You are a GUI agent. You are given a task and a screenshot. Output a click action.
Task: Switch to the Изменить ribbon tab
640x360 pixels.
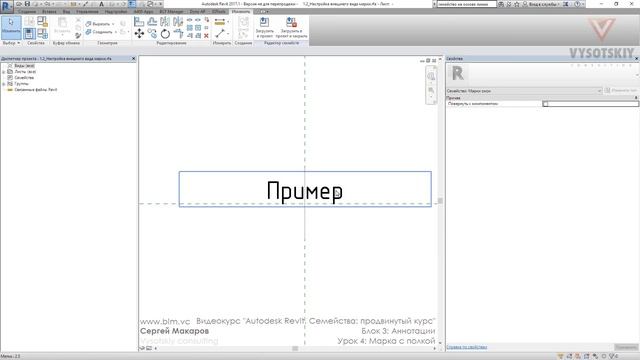click(240, 11)
